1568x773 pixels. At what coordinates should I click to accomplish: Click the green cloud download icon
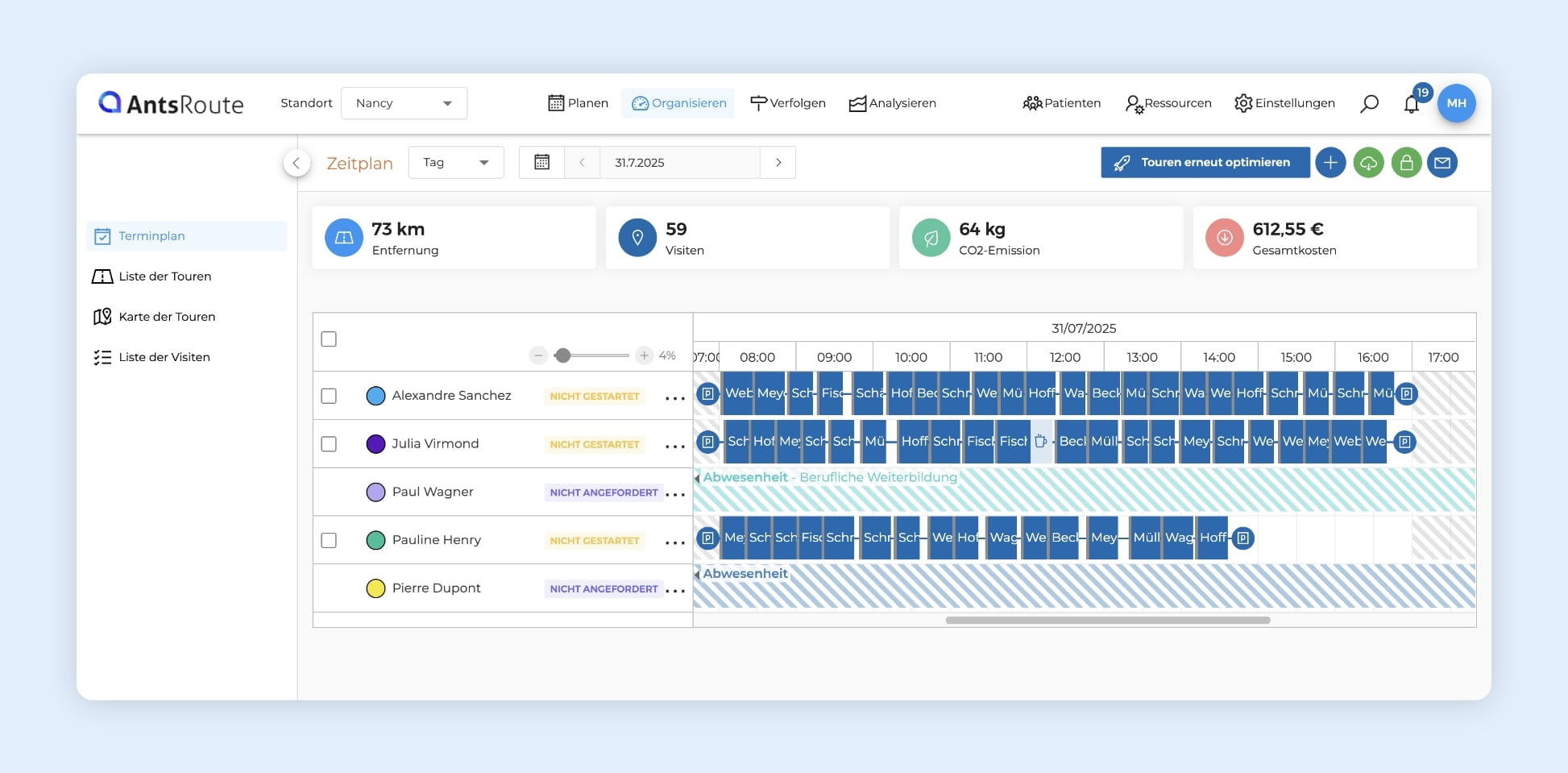pos(1368,163)
